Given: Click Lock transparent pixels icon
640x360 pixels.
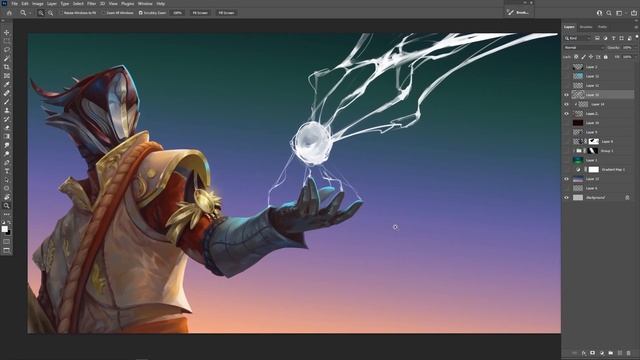Looking at the screenshot, I should click(576, 57).
